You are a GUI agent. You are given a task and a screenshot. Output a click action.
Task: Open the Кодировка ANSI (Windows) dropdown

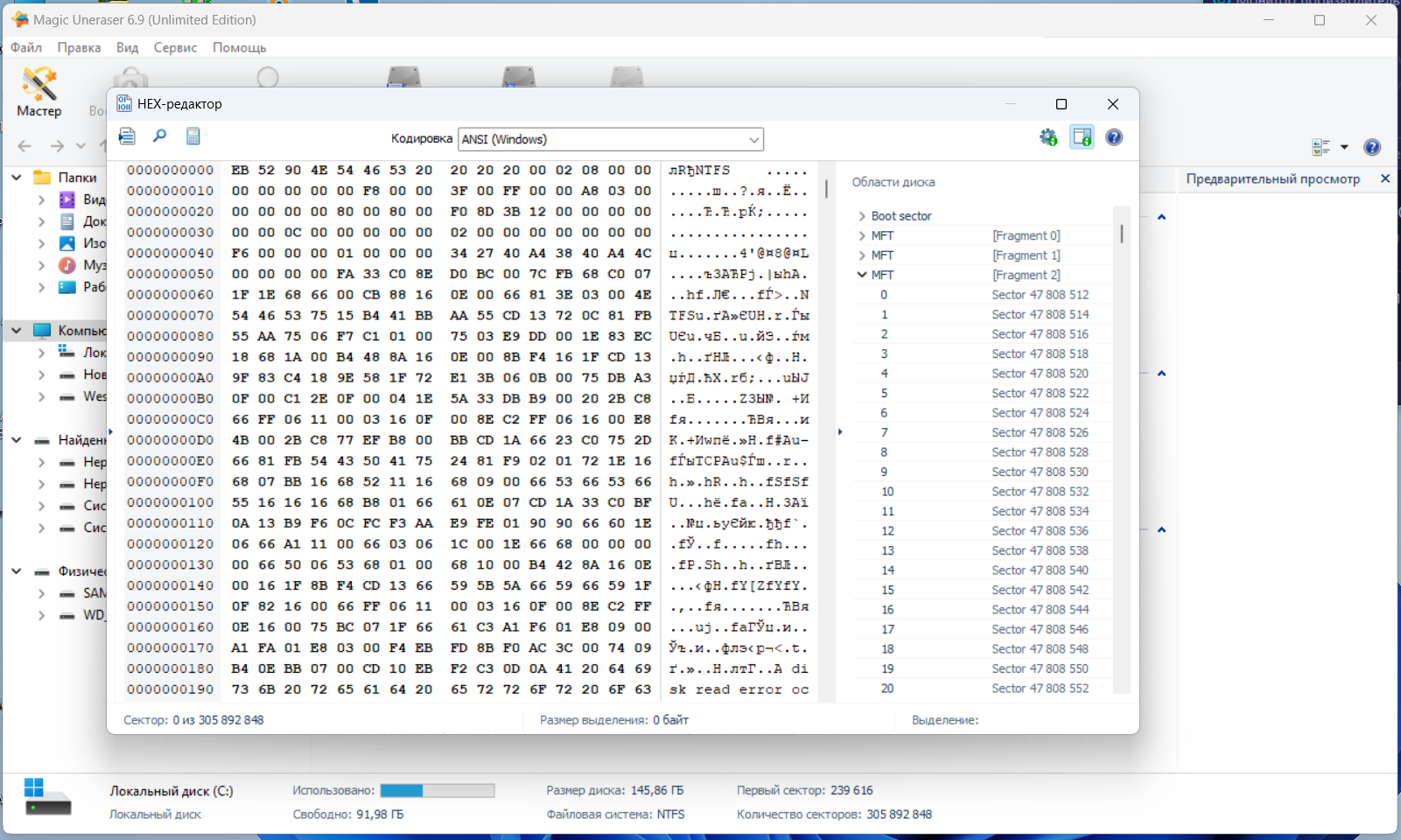[x=611, y=139]
